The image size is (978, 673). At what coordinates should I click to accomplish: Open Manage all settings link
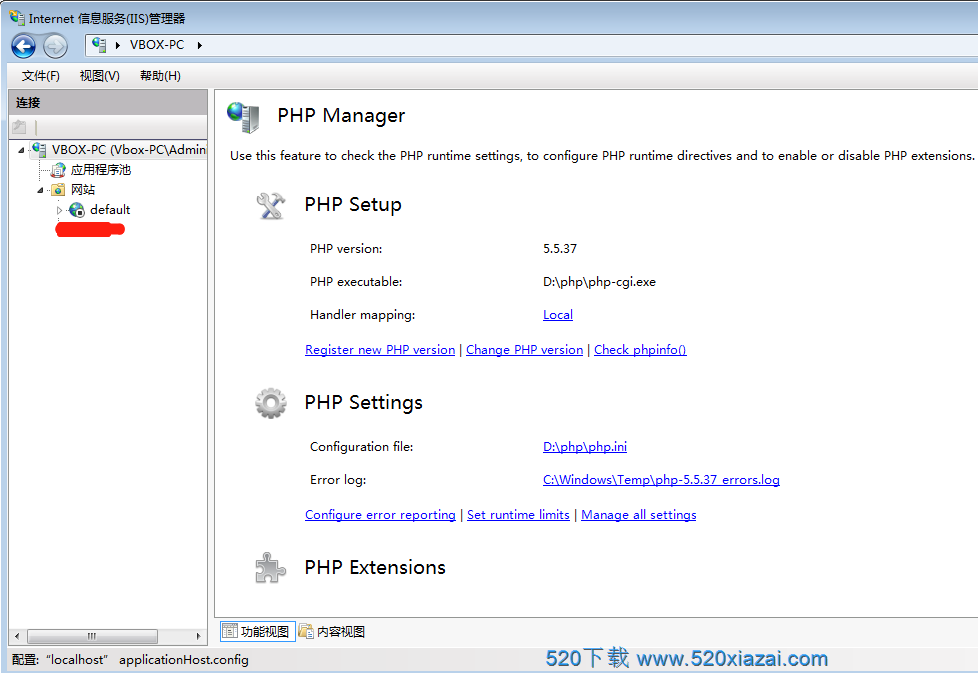(639, 515)
